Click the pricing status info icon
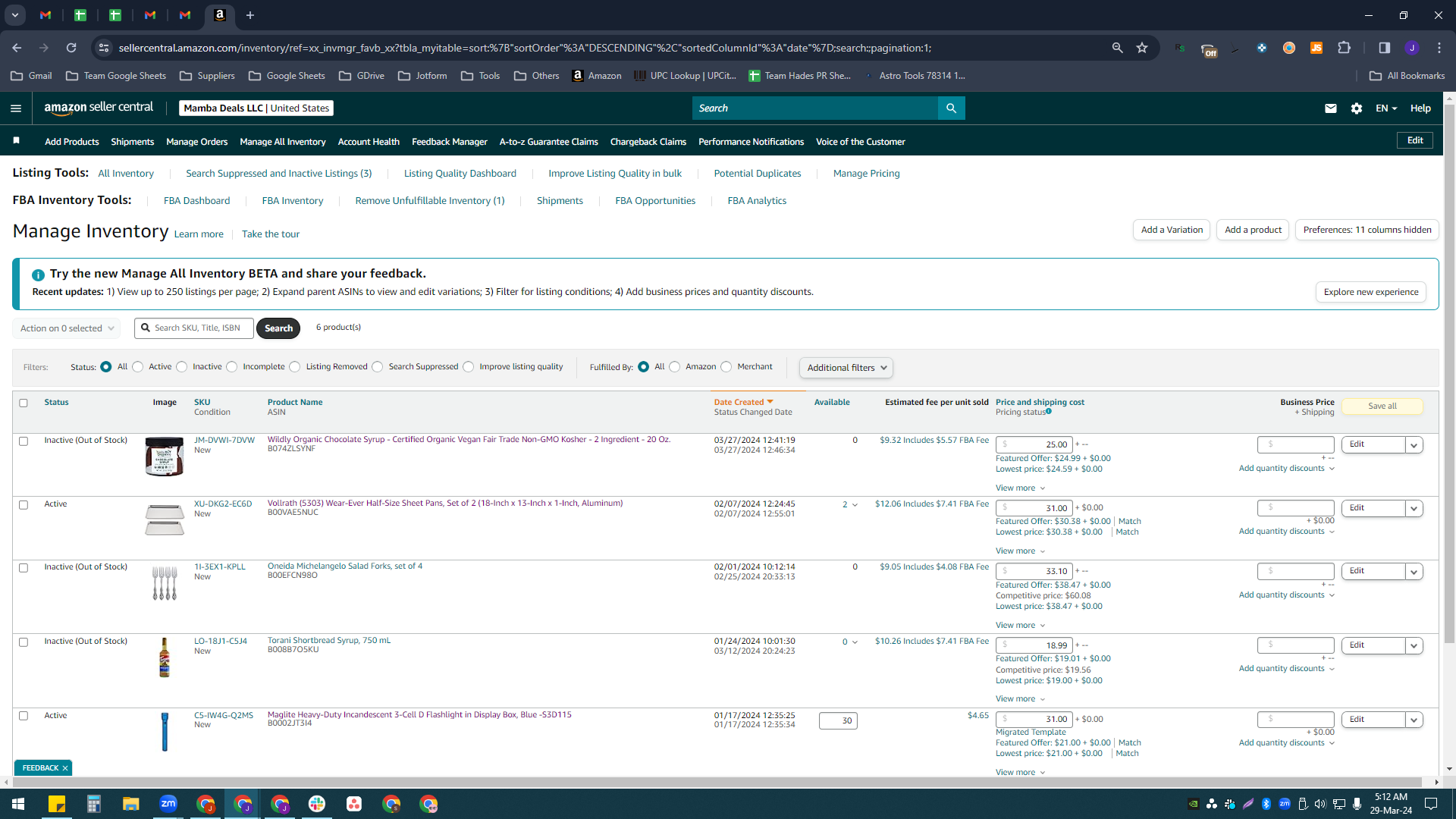 1049,412
